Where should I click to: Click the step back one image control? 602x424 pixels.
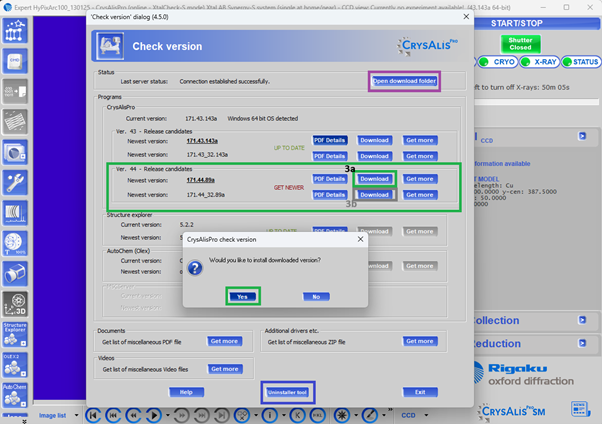tap(134, 415)
